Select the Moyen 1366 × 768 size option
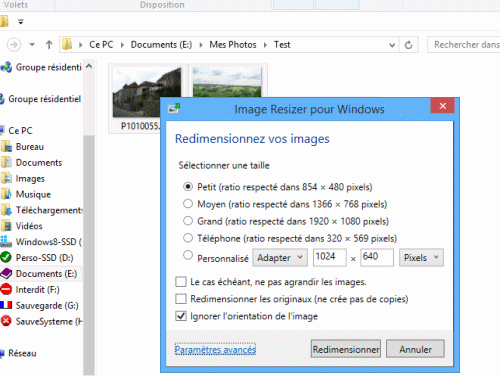500x376 pixels. click(x=188, y=204)
